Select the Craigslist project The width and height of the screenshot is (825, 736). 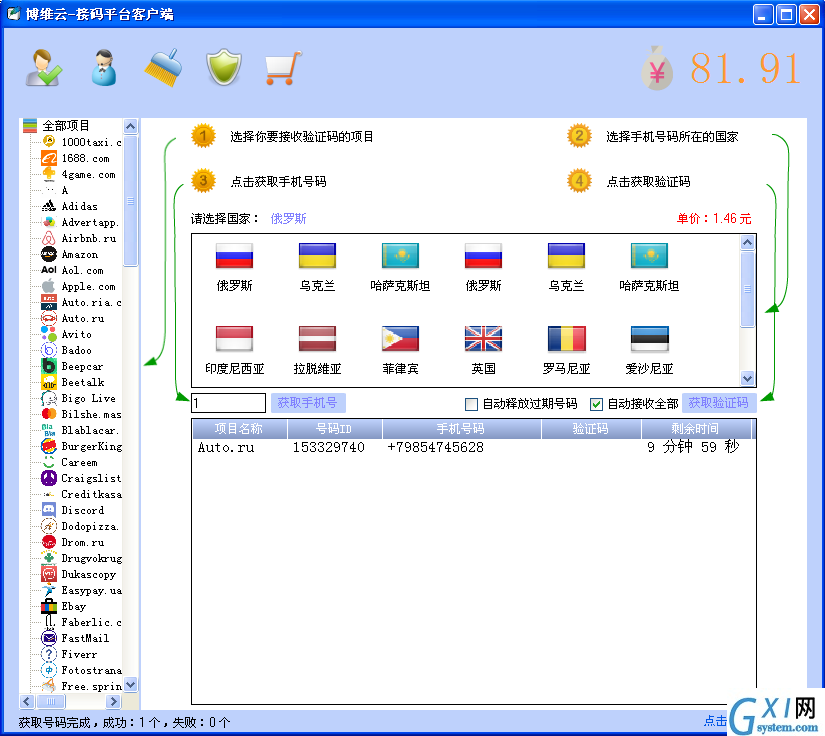click(x=90, y=478)
